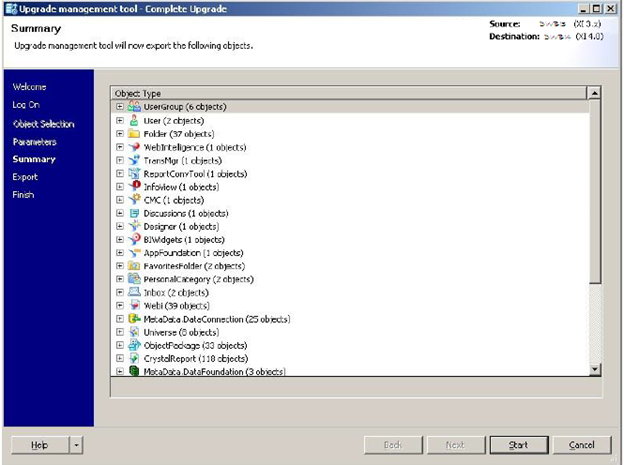Expand the ObjectPackage tree node
Viewport: 624px width, 465px height.
pos(120,345)
